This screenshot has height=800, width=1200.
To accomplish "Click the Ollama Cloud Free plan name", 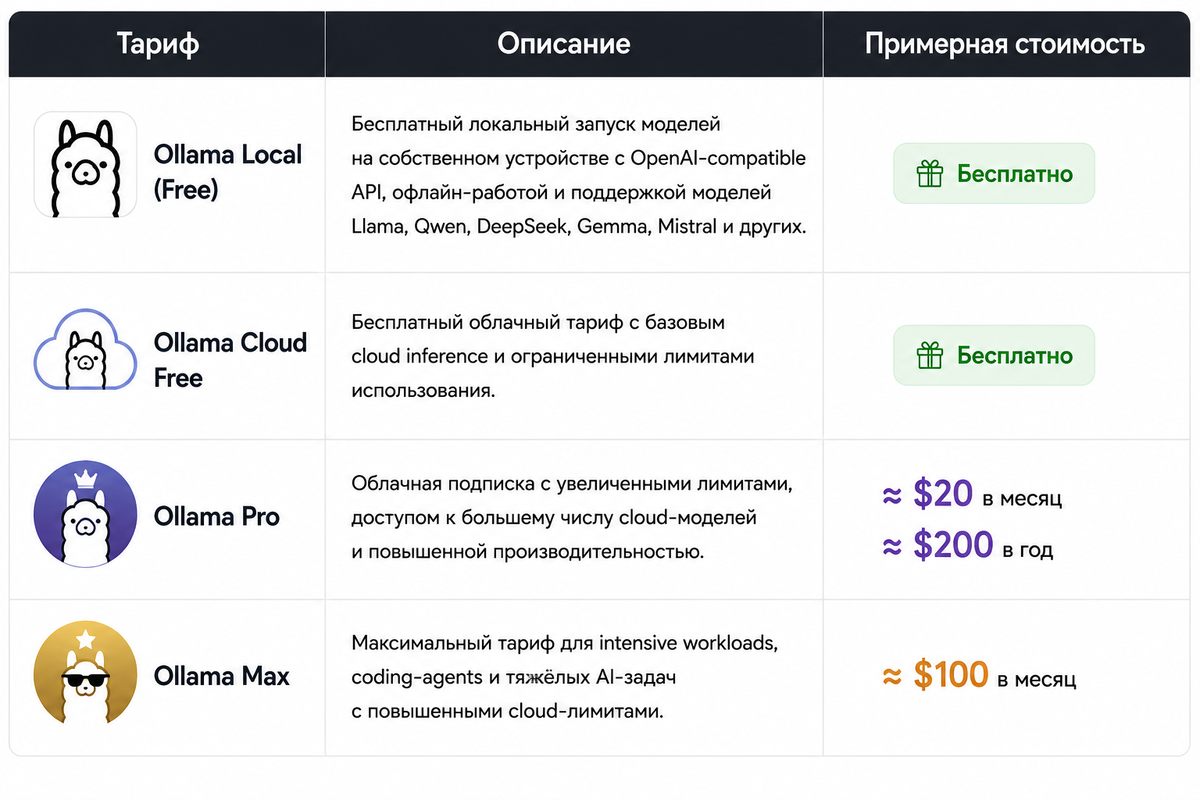I will click(230, 360).
